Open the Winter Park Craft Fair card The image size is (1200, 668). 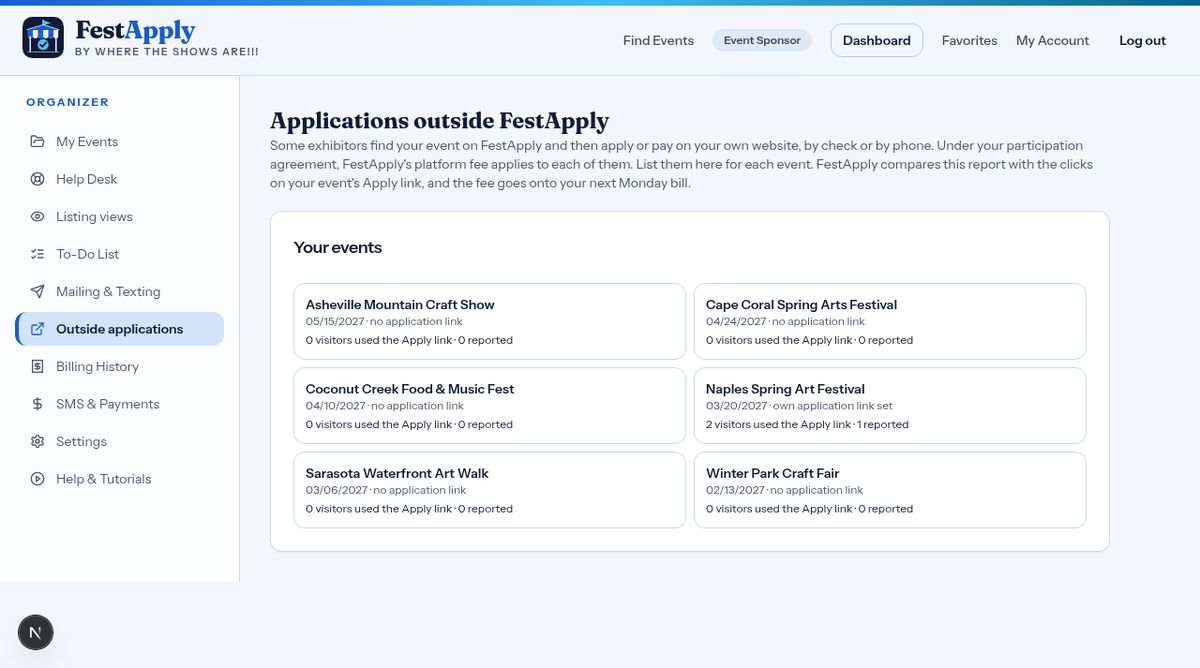[x=890, y=490]
